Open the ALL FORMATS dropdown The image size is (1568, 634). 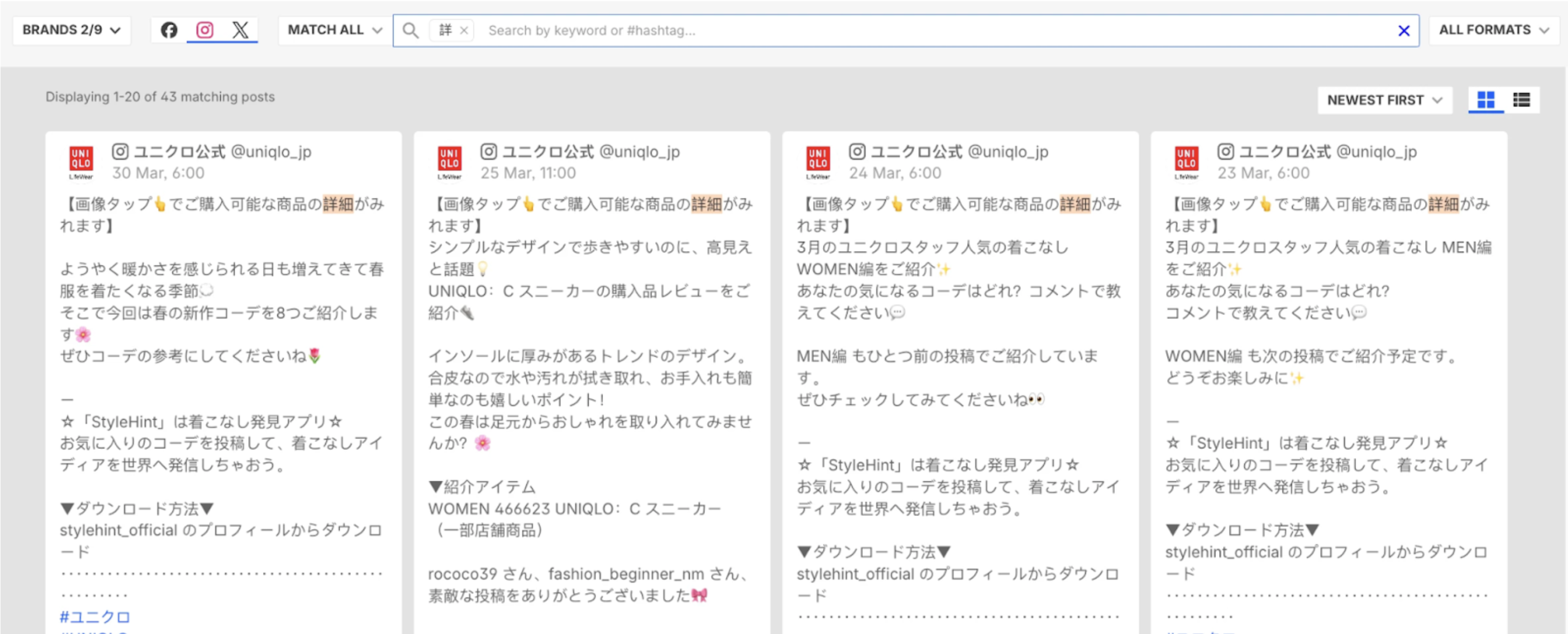(1493, 30)
